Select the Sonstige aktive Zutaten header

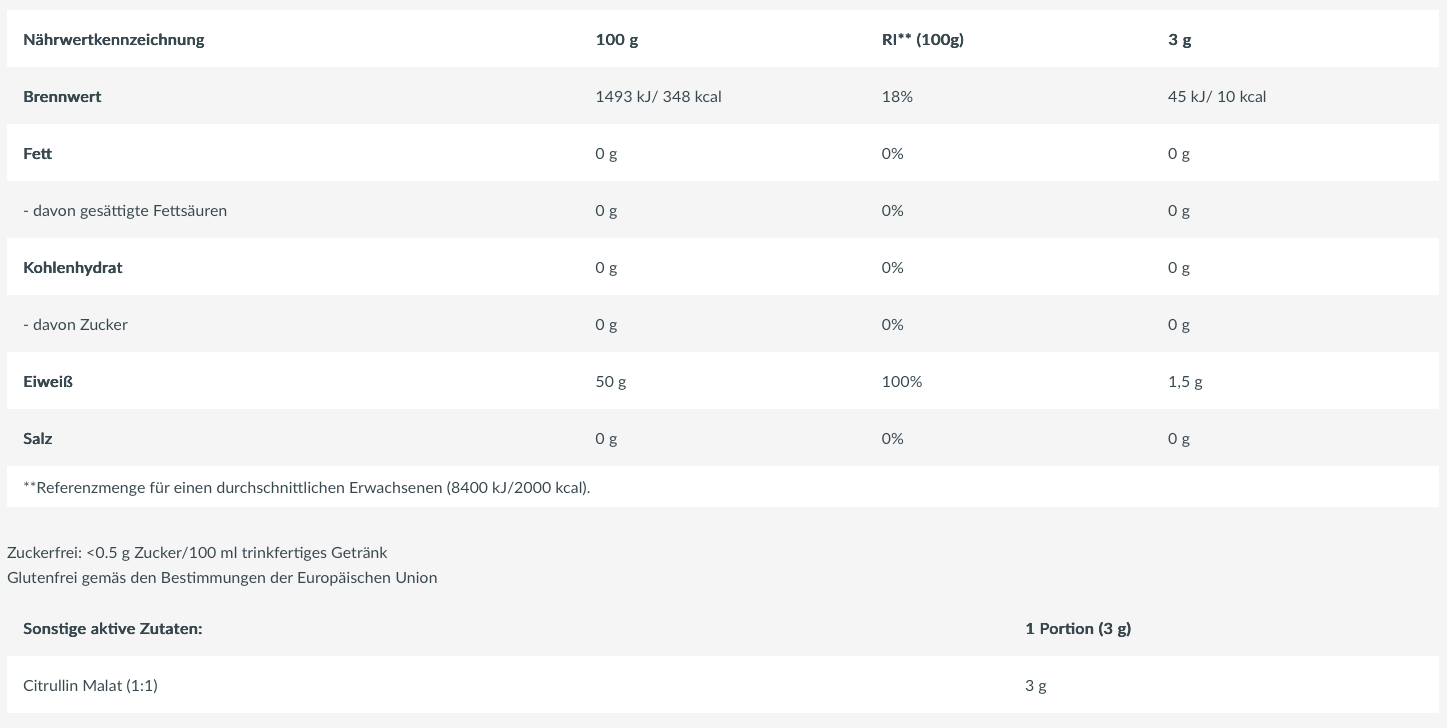(113, 629)
